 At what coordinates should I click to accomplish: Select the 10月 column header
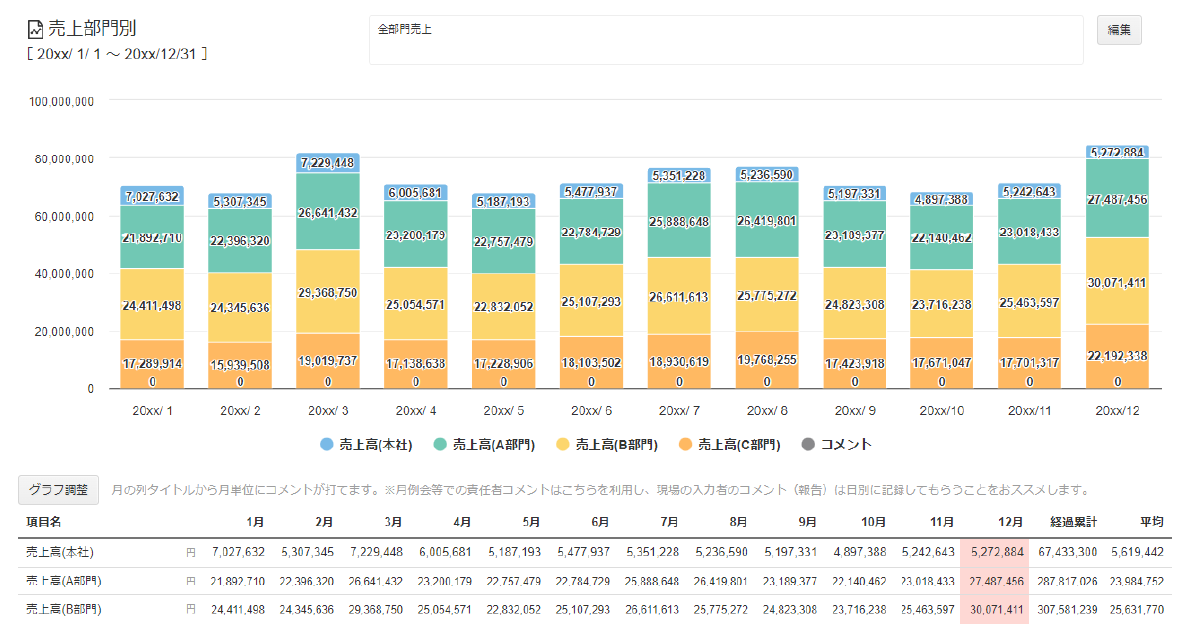[x=872, y=522]
